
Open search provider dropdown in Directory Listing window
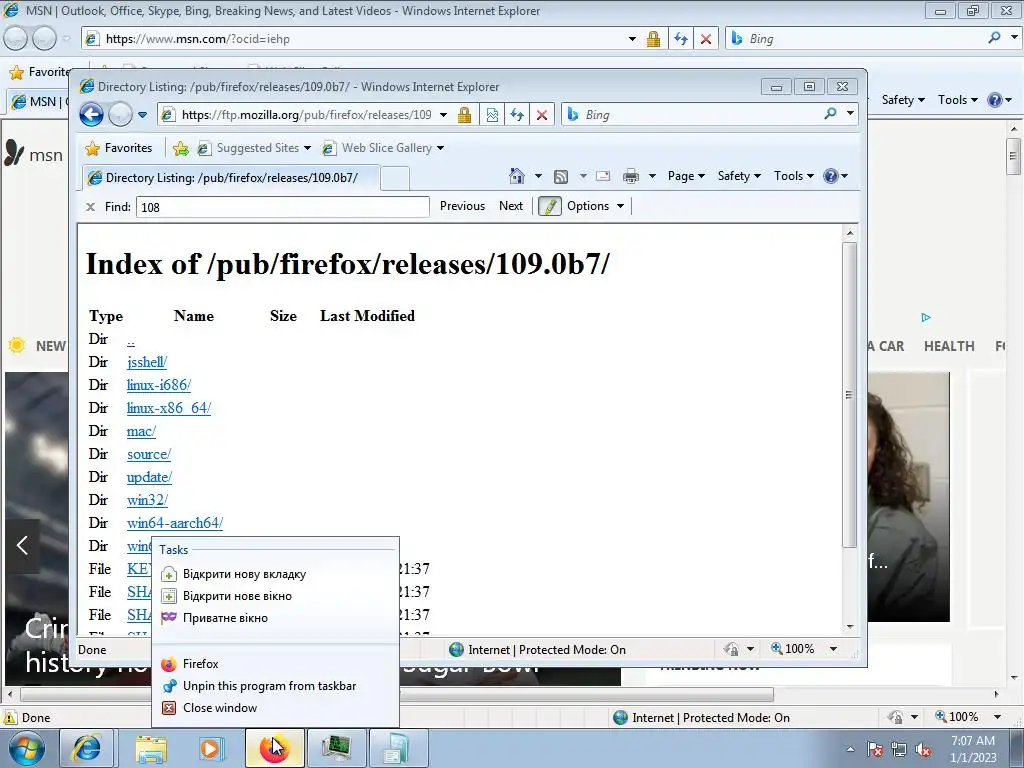(x=850, y=114)
